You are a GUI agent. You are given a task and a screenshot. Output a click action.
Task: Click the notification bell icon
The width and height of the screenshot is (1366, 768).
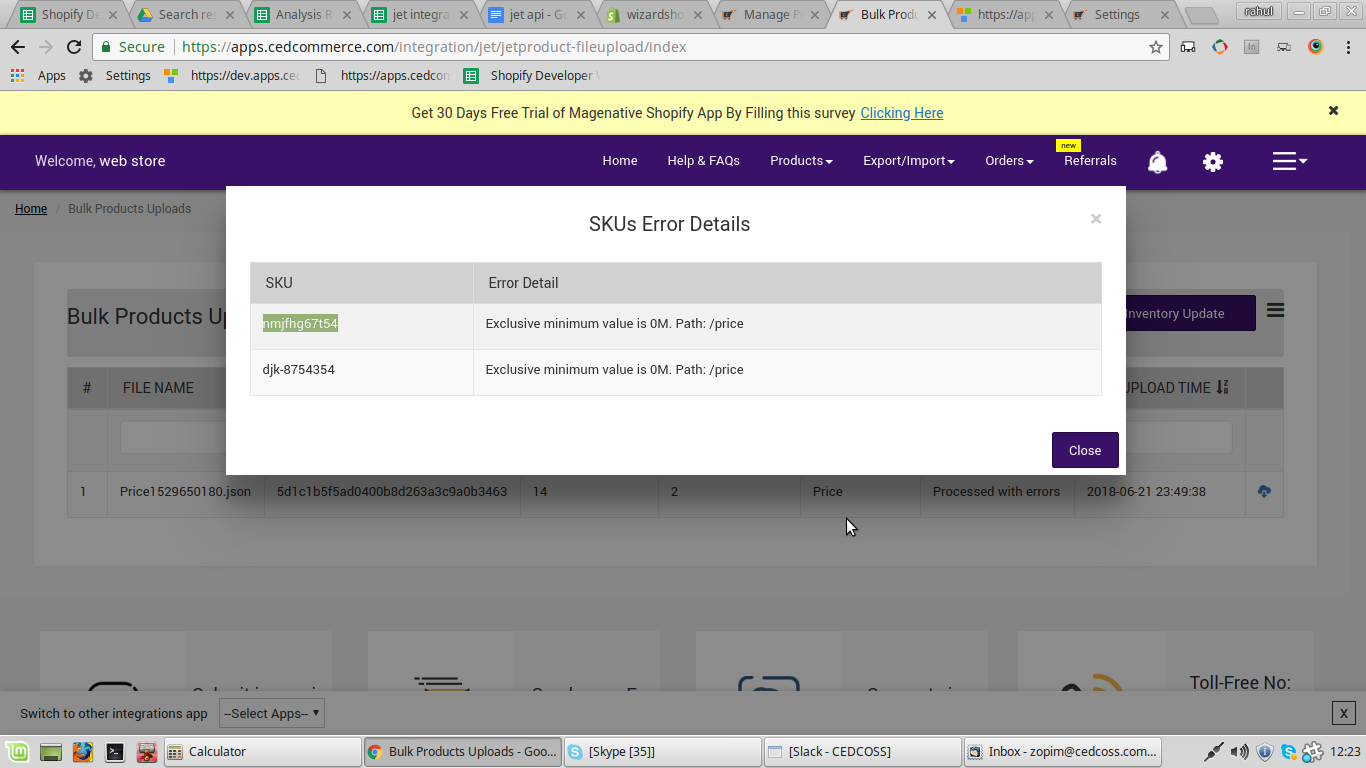tap(1157, 162)
